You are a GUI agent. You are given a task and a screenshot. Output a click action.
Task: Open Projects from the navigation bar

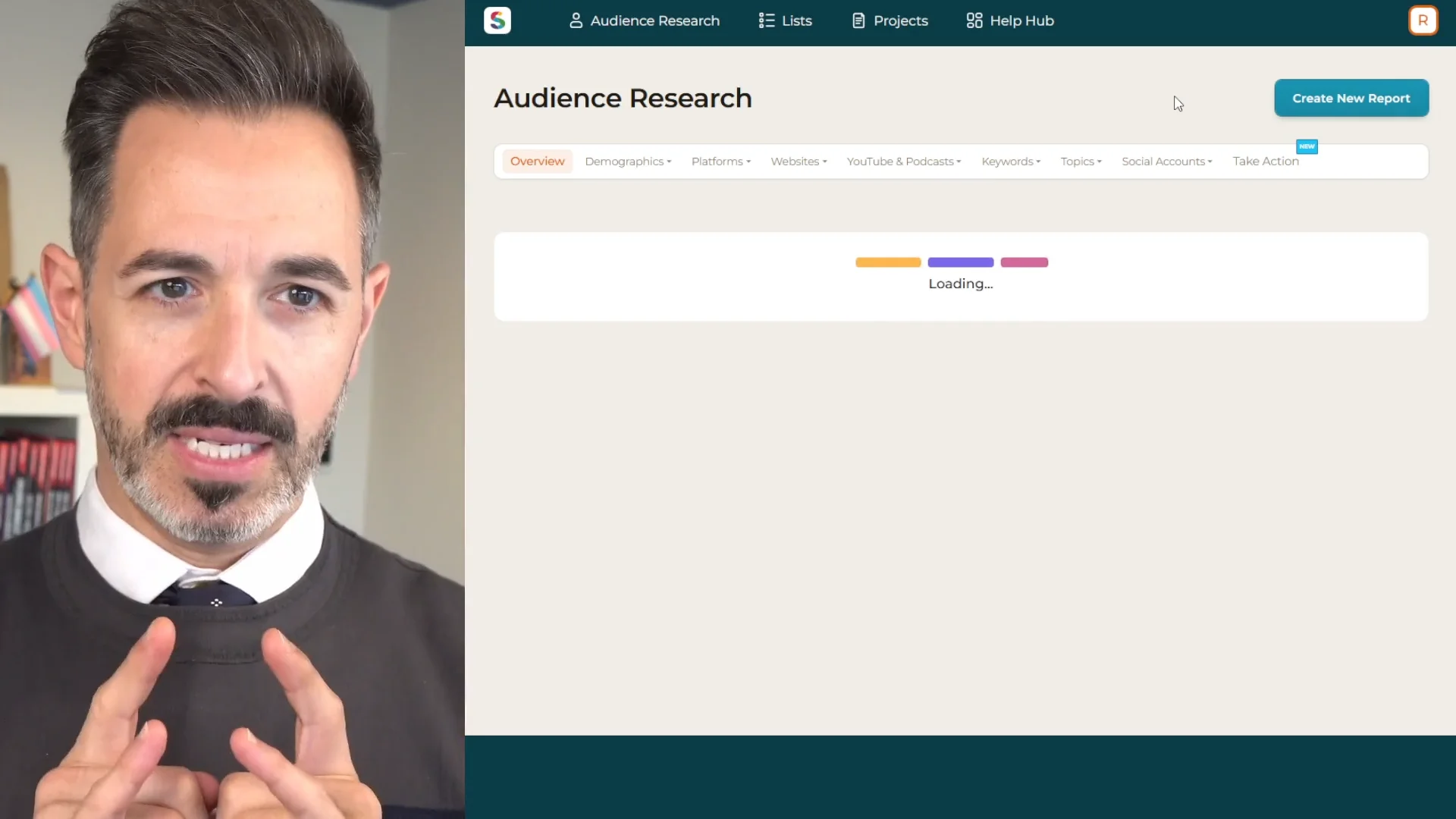899,20
